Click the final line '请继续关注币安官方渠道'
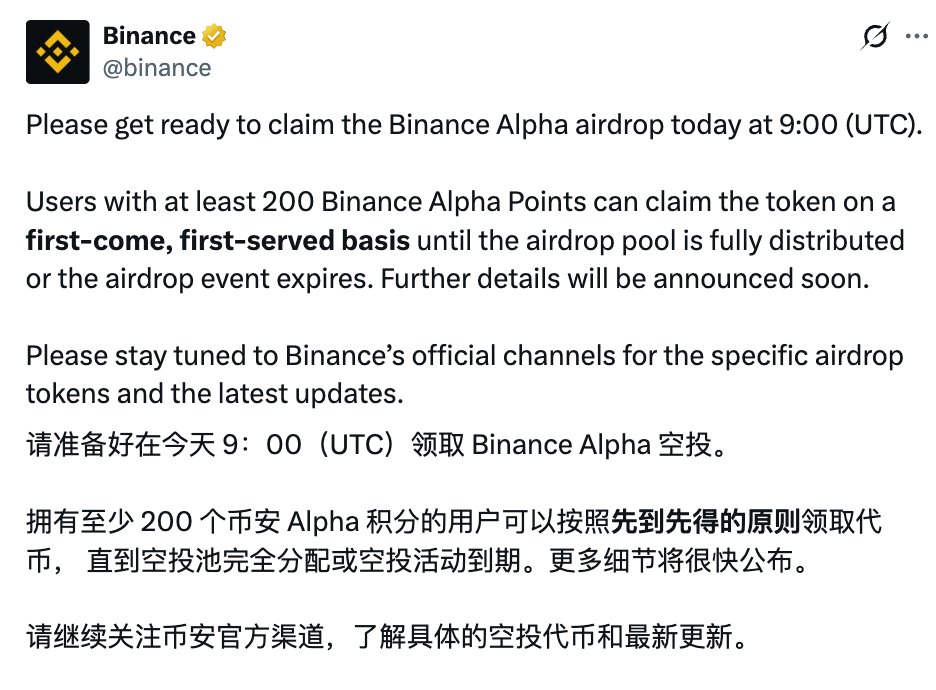 point(386,637)
